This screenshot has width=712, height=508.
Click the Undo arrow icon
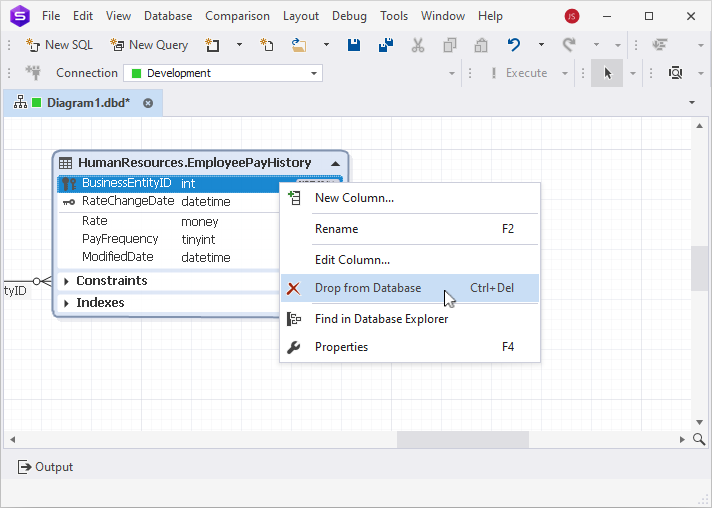514,45
